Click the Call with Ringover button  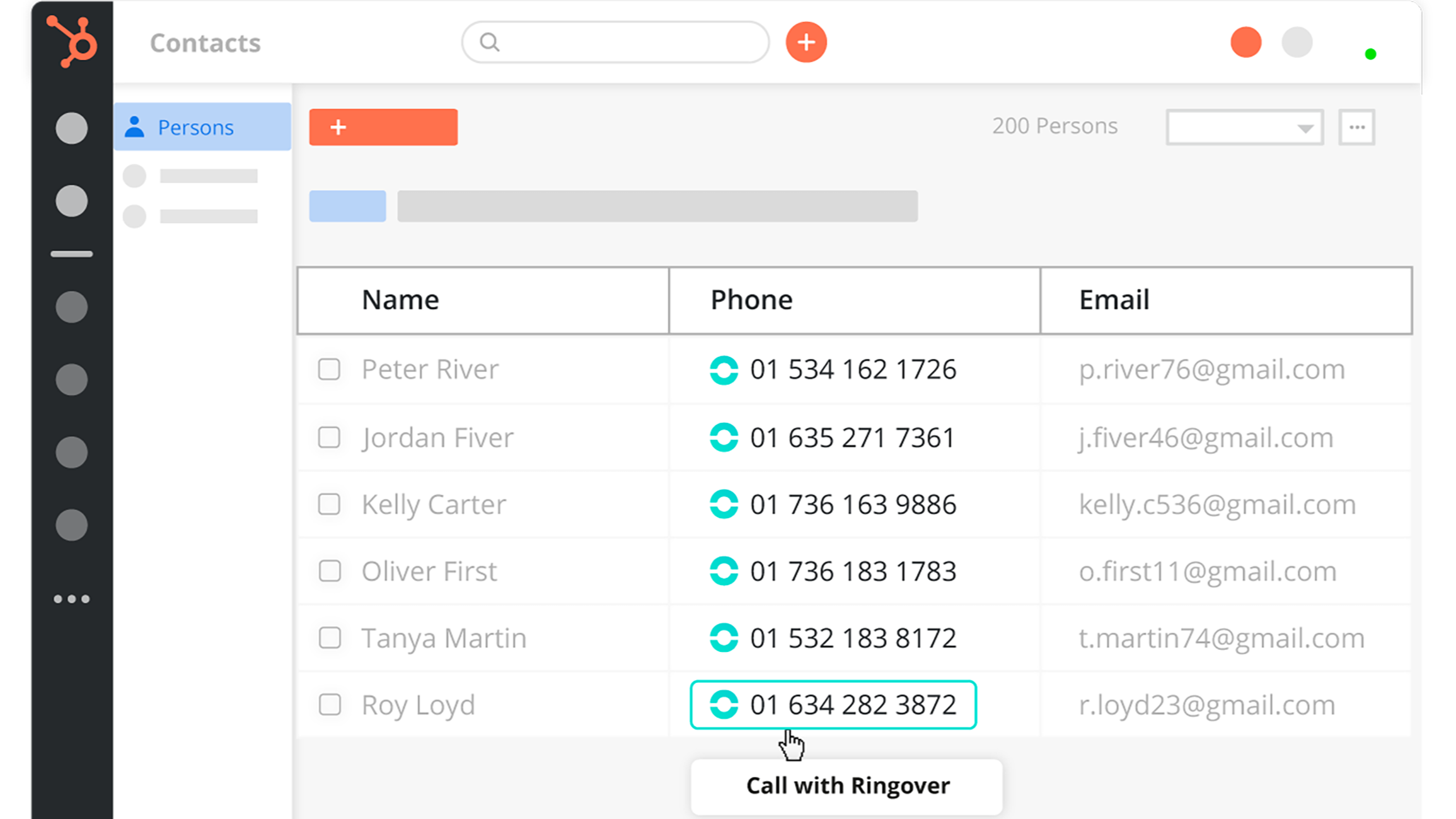(846, 785)
